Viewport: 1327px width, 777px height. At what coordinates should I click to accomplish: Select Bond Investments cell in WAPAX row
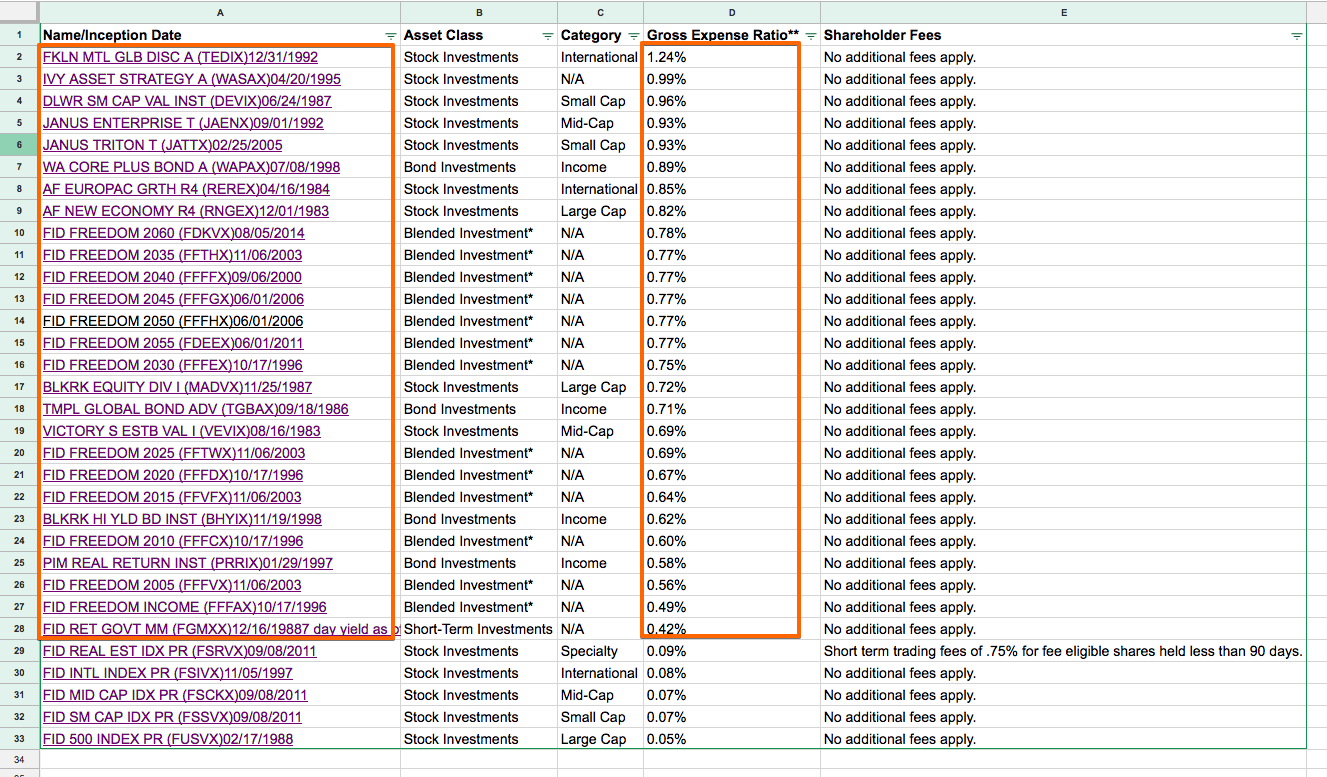click(479, 167)
